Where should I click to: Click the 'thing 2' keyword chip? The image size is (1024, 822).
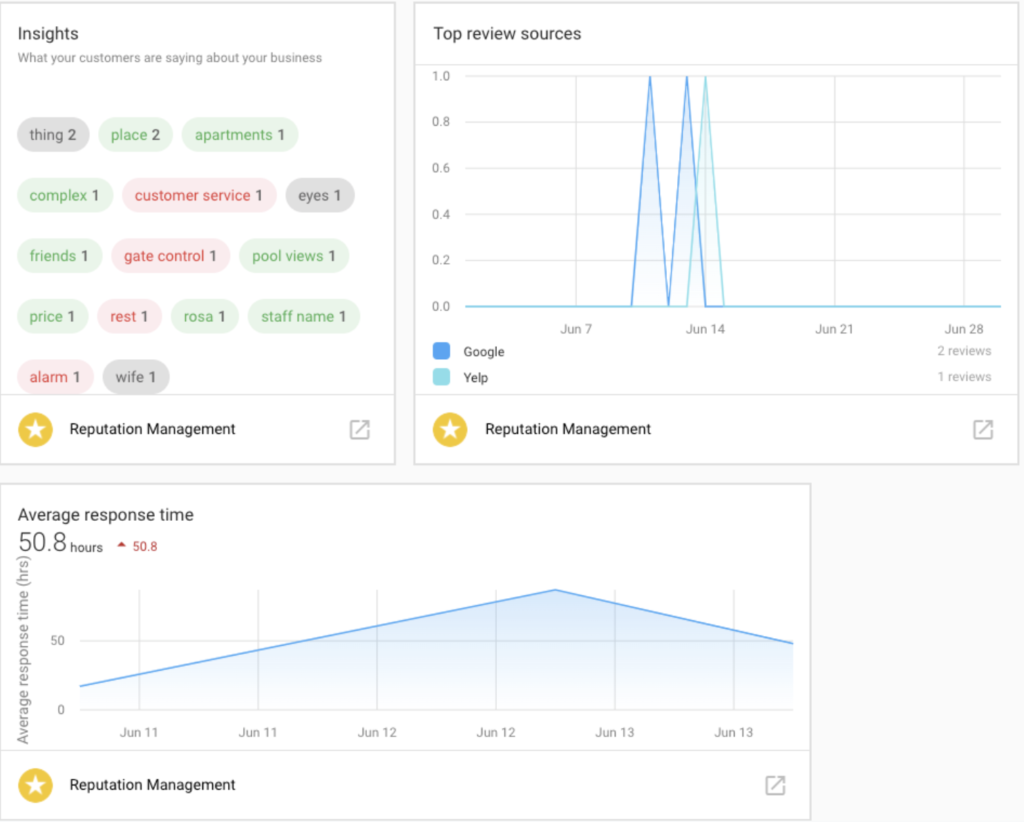(53, 135)
